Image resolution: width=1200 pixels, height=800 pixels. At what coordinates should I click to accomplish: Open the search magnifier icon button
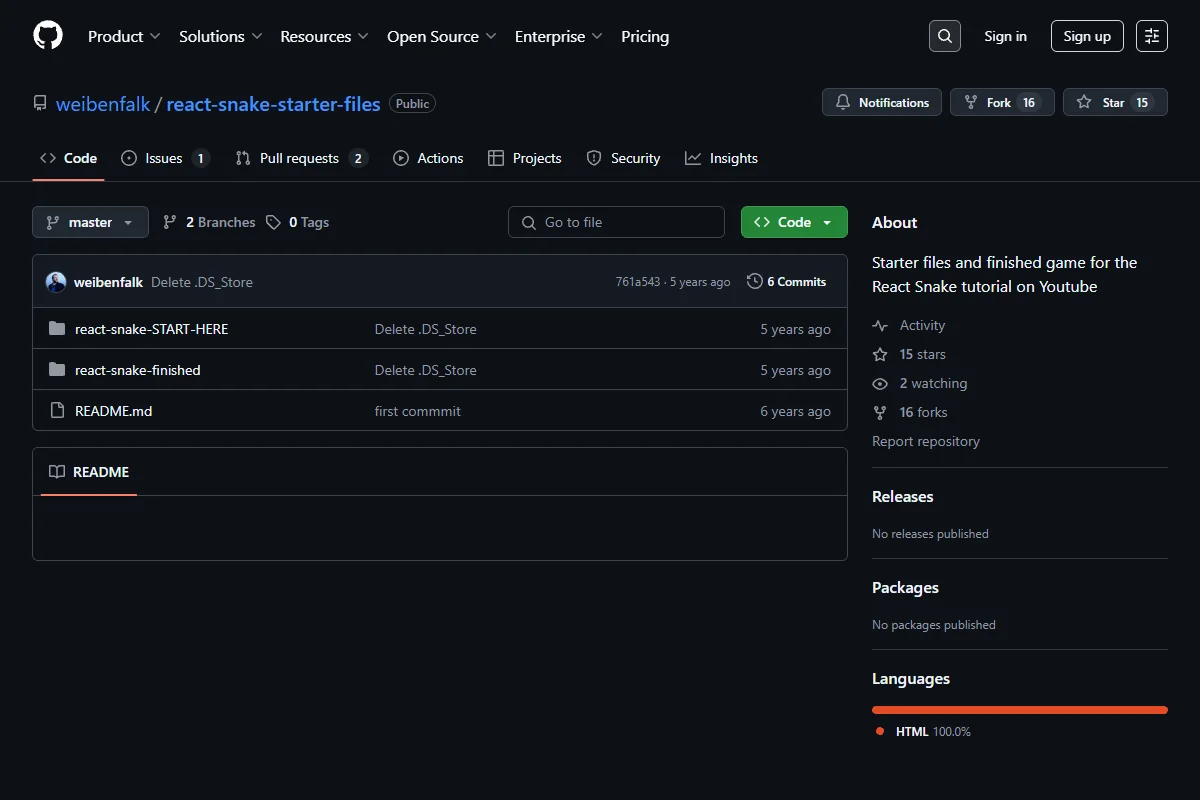(x=944, y=36)
